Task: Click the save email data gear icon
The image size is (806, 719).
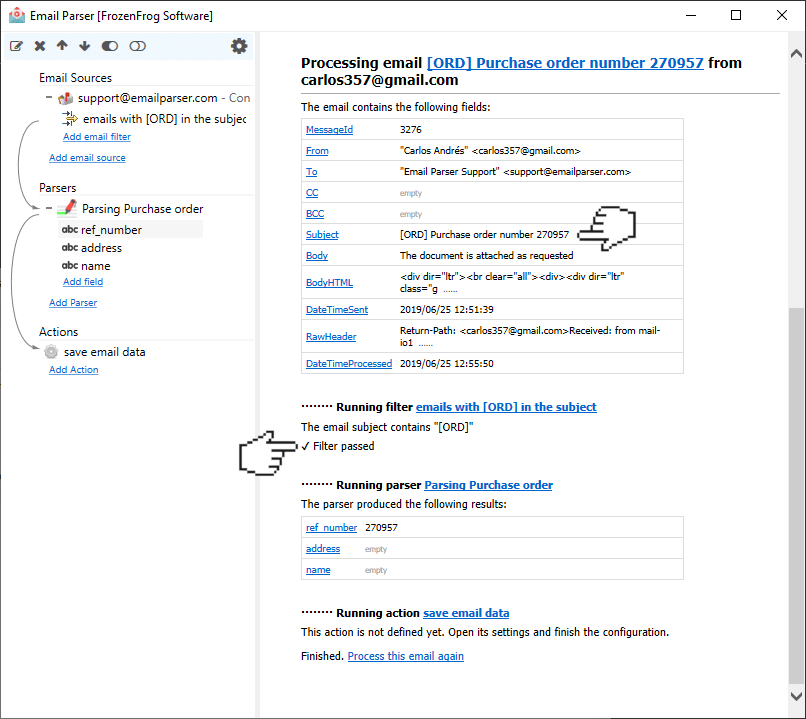Action: [x=51, y=352]
